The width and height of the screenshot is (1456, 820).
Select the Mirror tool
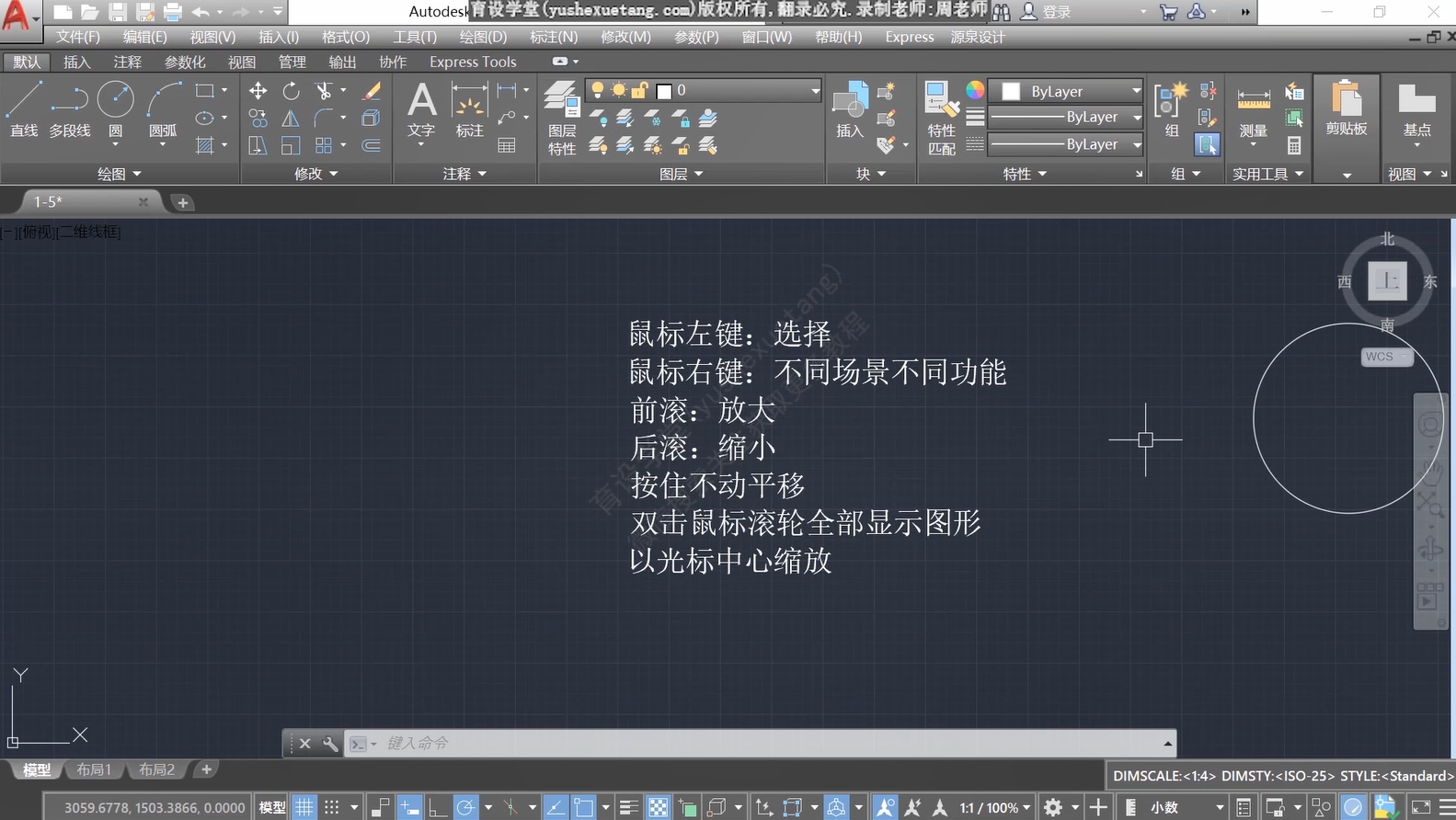pyautogui.click(x=291, y=119)
